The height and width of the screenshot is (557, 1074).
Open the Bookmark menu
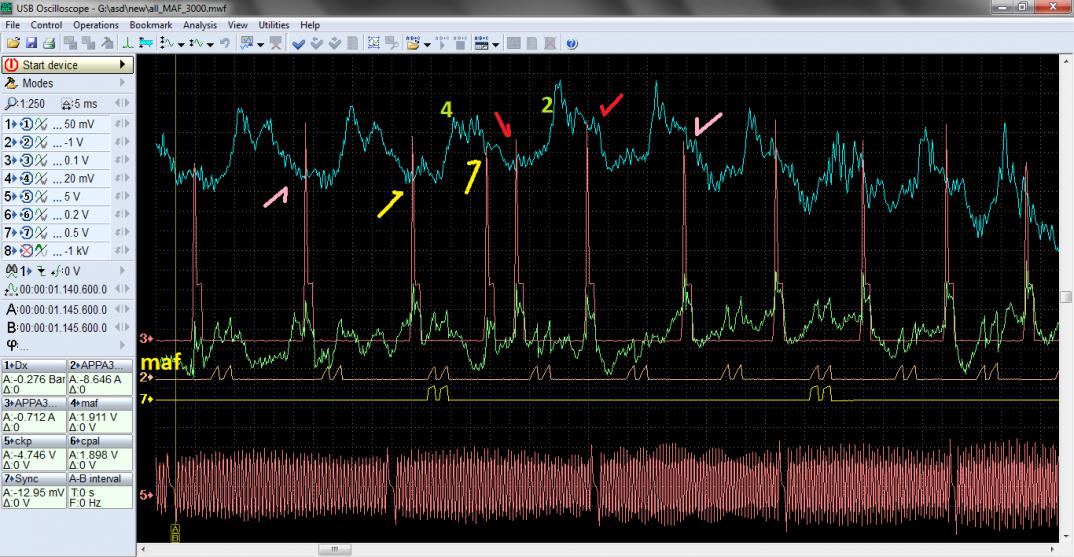(x=151, y=25)
